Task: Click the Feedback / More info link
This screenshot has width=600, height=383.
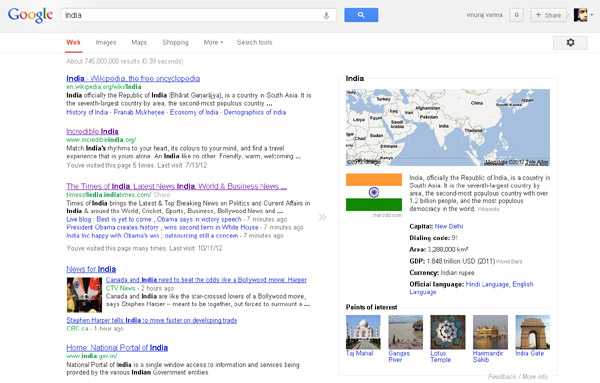Action: pyautogui.click(x=518, y=377)
